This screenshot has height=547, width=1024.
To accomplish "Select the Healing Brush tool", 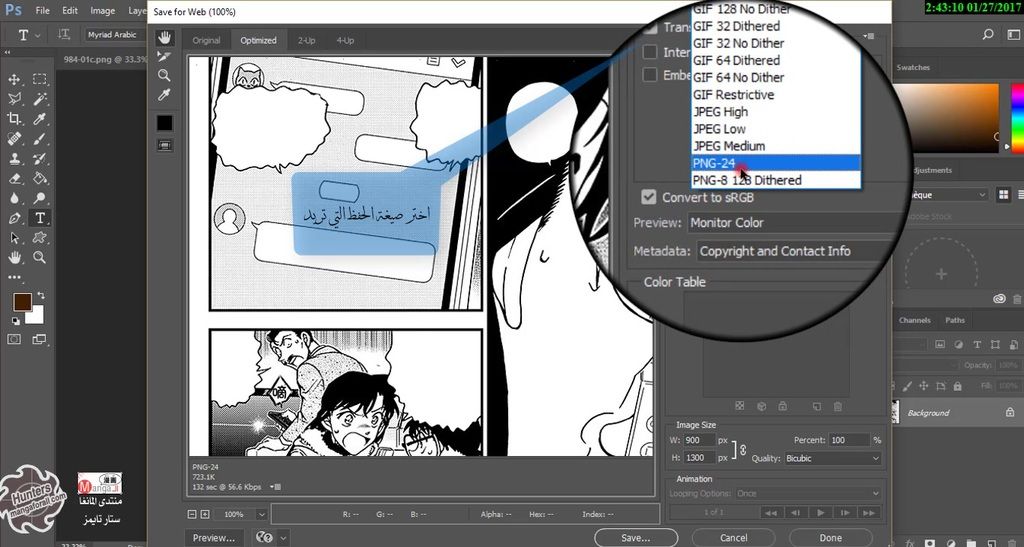I will point(14,139).
